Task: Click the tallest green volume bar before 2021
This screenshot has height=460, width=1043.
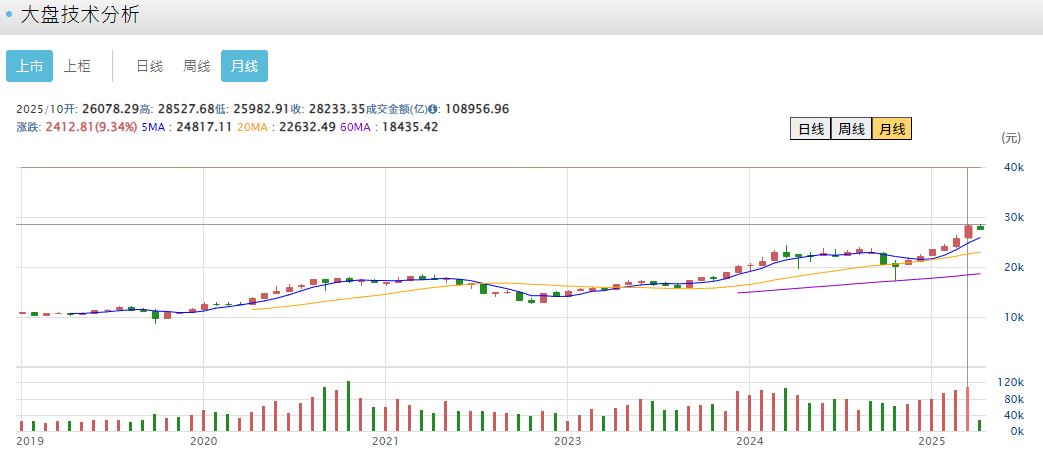Action: [348, 406]
